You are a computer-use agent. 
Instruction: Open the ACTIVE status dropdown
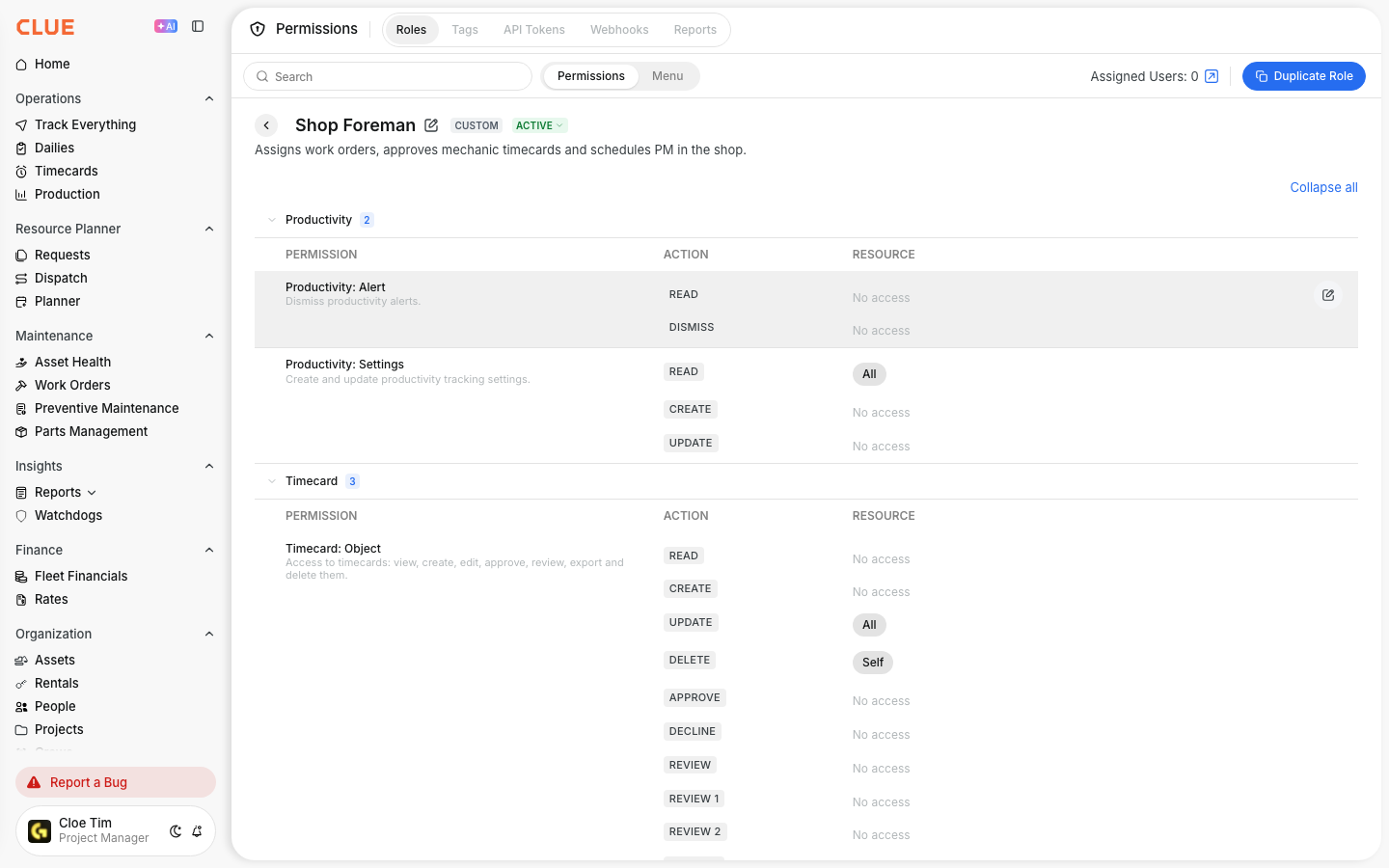[539, 125]
